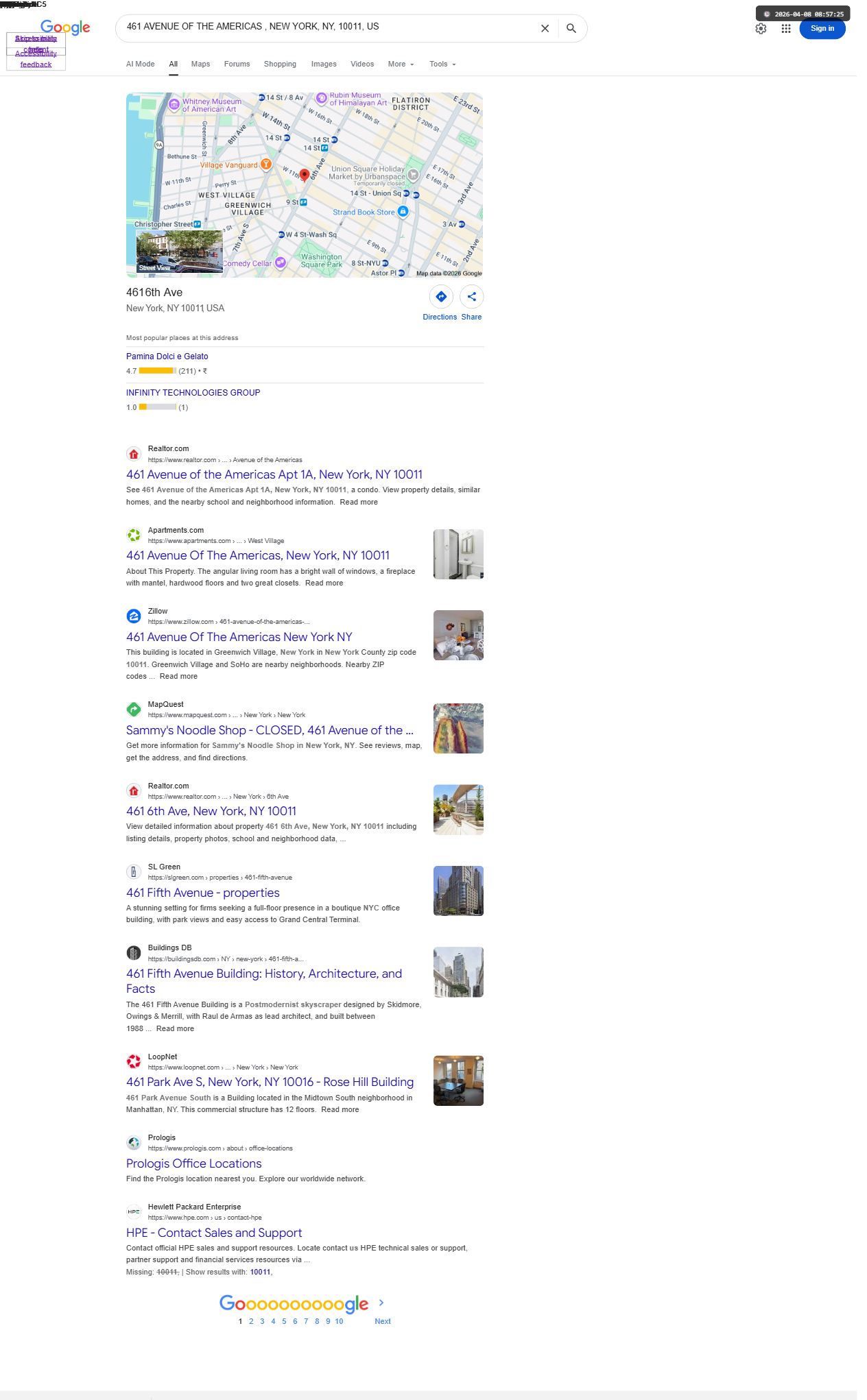This screenshot has width=867, height=1400.
Task: Click the next page chevron arrow
Action: tap(381, 1303)
